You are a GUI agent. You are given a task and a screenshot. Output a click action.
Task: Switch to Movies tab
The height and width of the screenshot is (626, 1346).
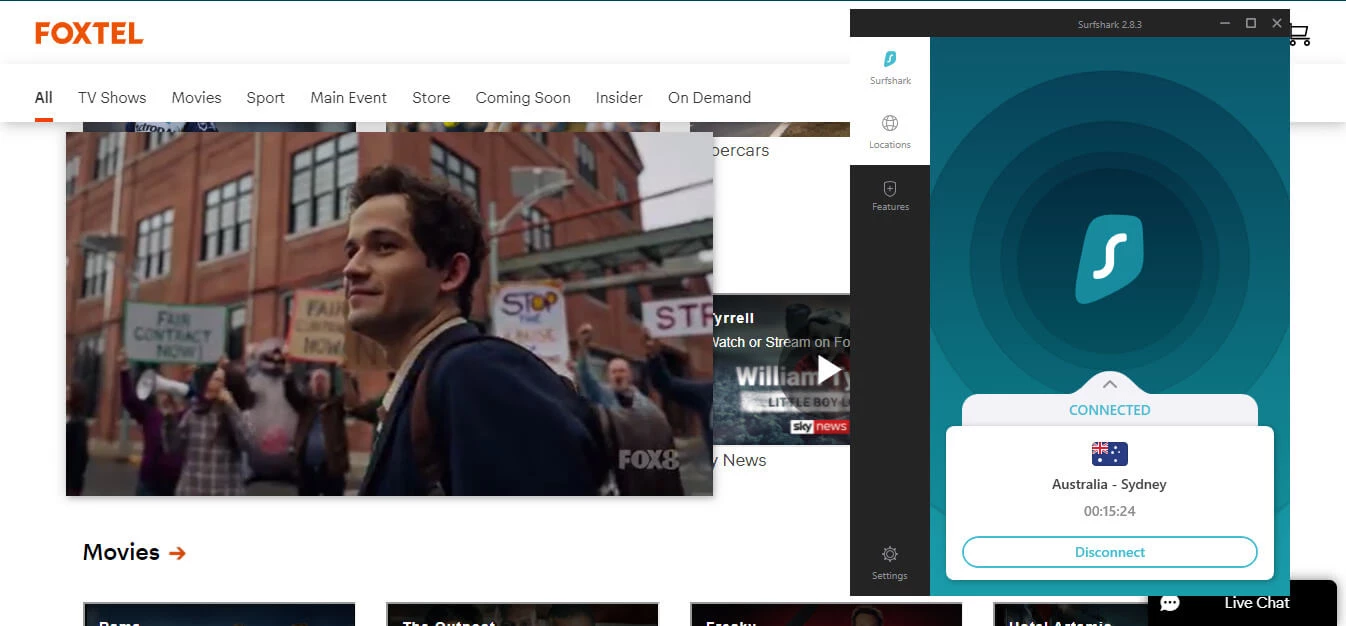[196, 97]
